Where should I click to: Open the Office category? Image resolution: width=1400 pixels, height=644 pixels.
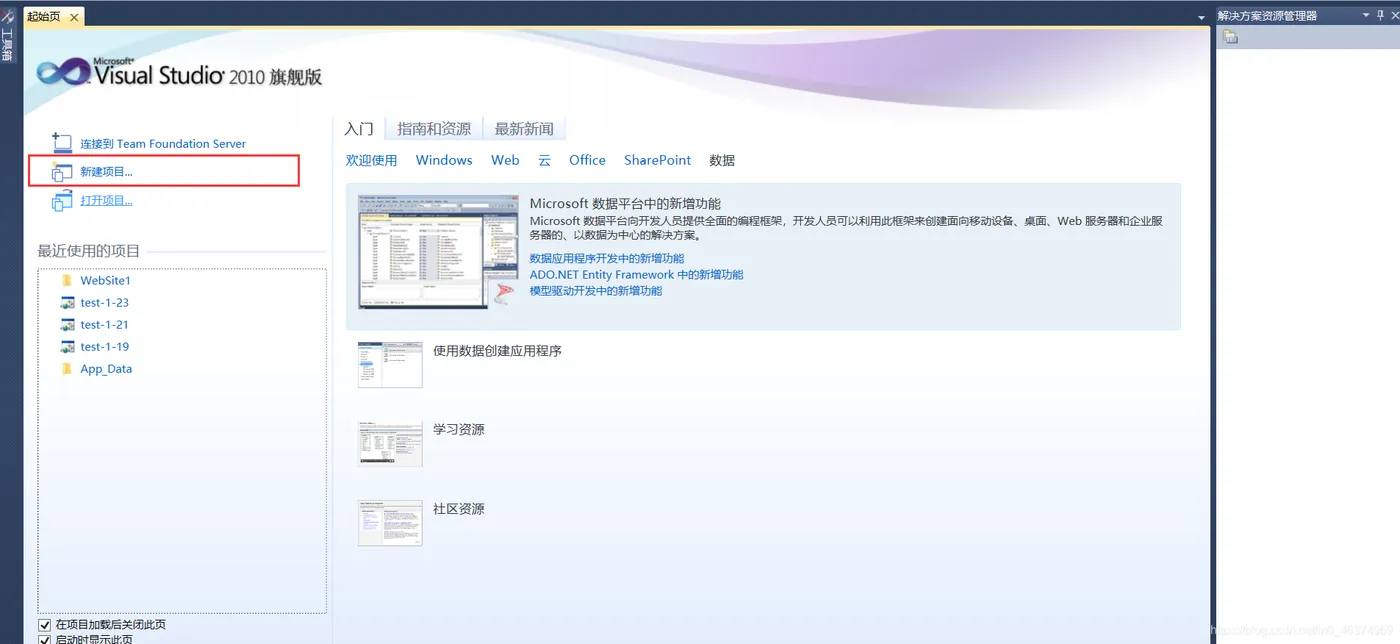click(x=588, y=160)
